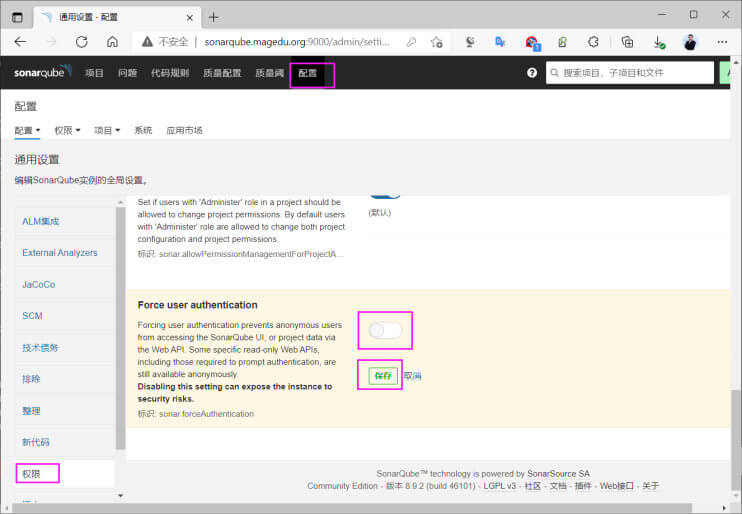The width and height of the screenshot is (742, 514).
Task: Expand the 项目 submenu dropdown
Action: [x=107, y=130]
